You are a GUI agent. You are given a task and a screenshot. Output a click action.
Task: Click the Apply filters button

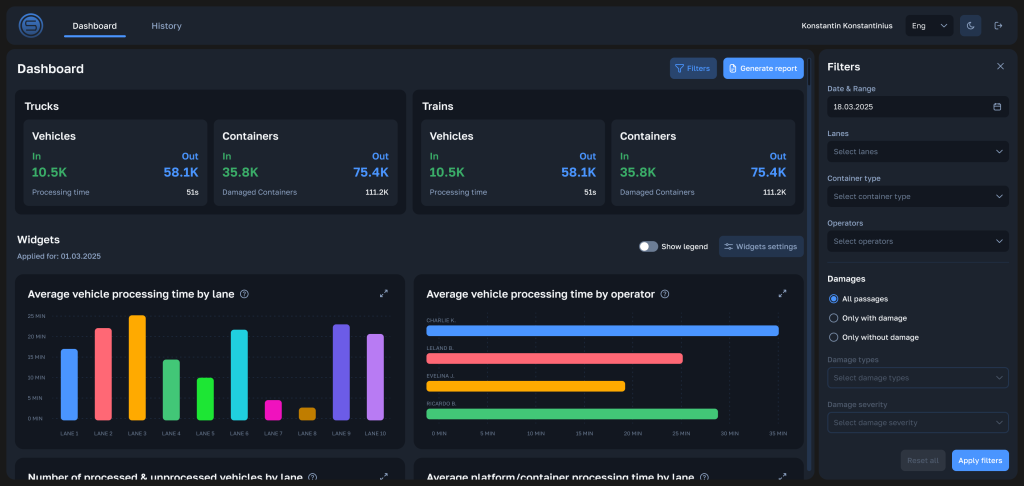point(980,461)
